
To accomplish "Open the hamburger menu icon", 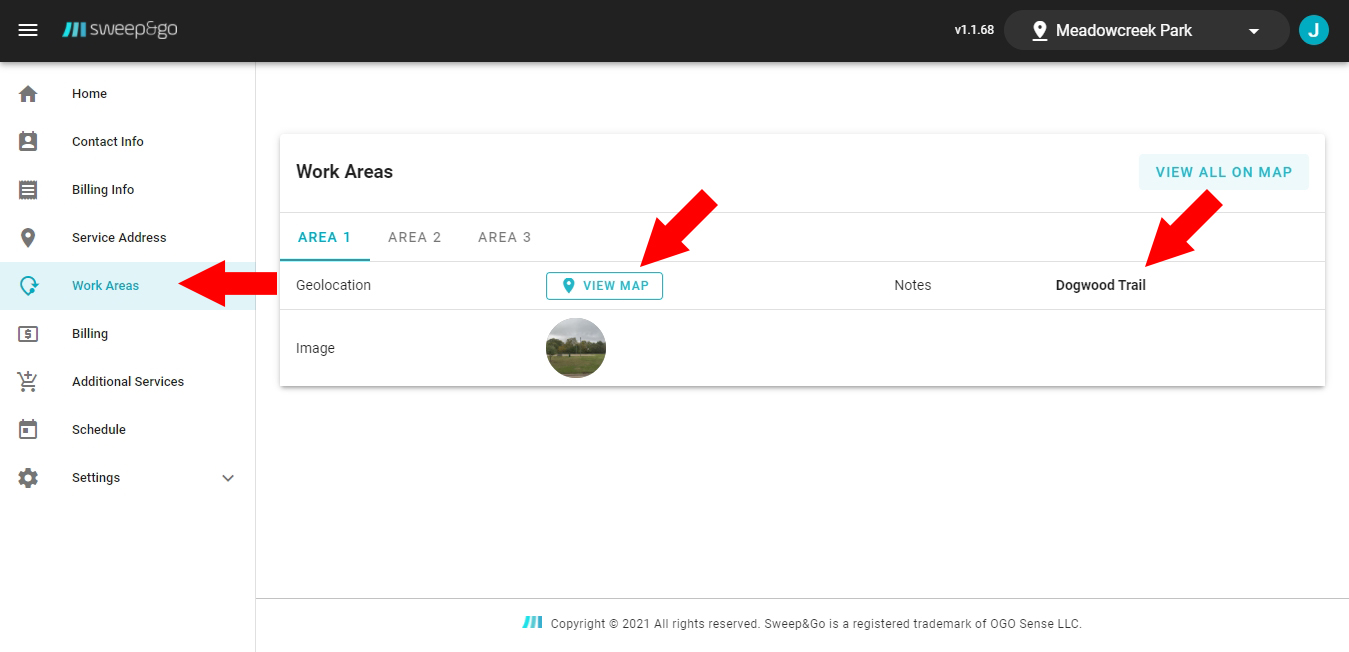I will click(28, 30).
